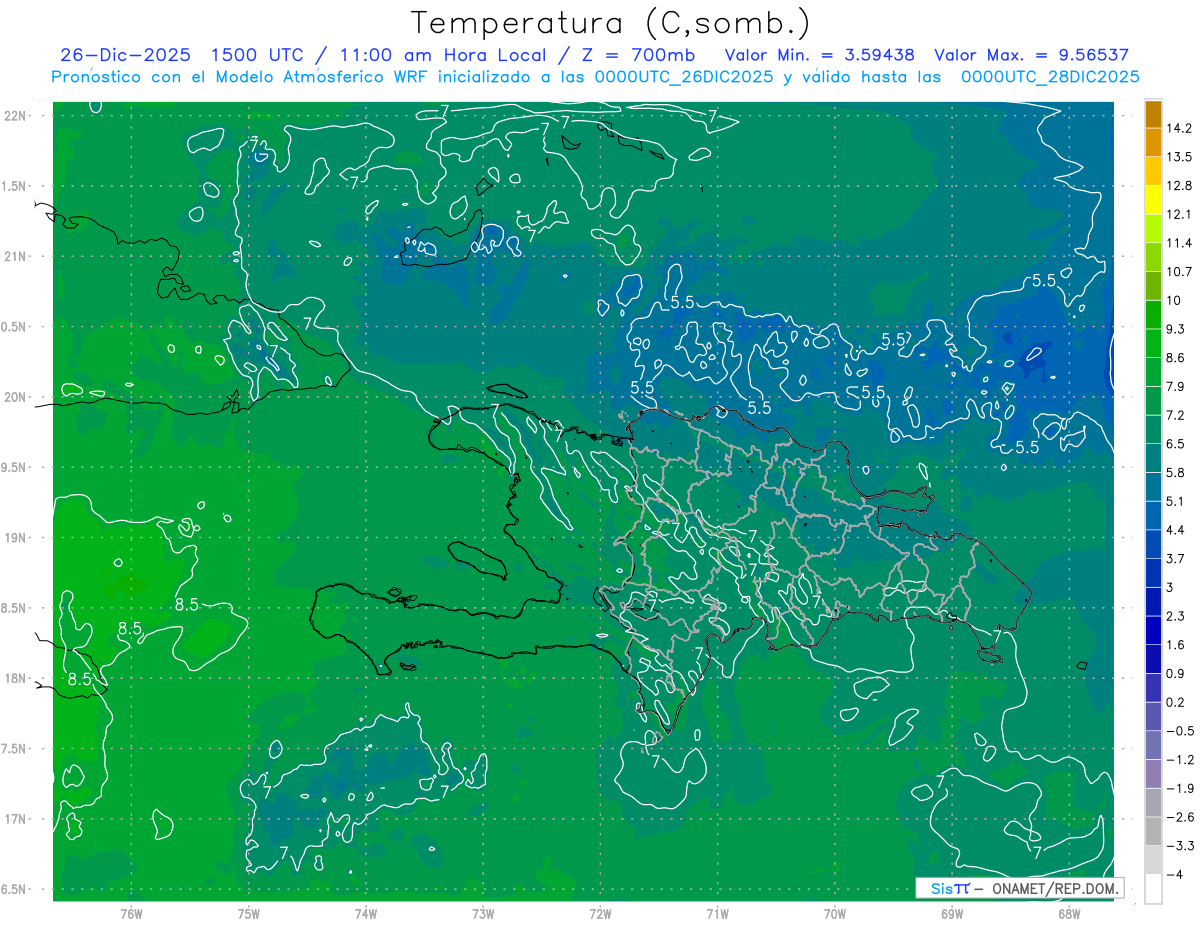Click the 69W longitude axis label

[952, 913]
